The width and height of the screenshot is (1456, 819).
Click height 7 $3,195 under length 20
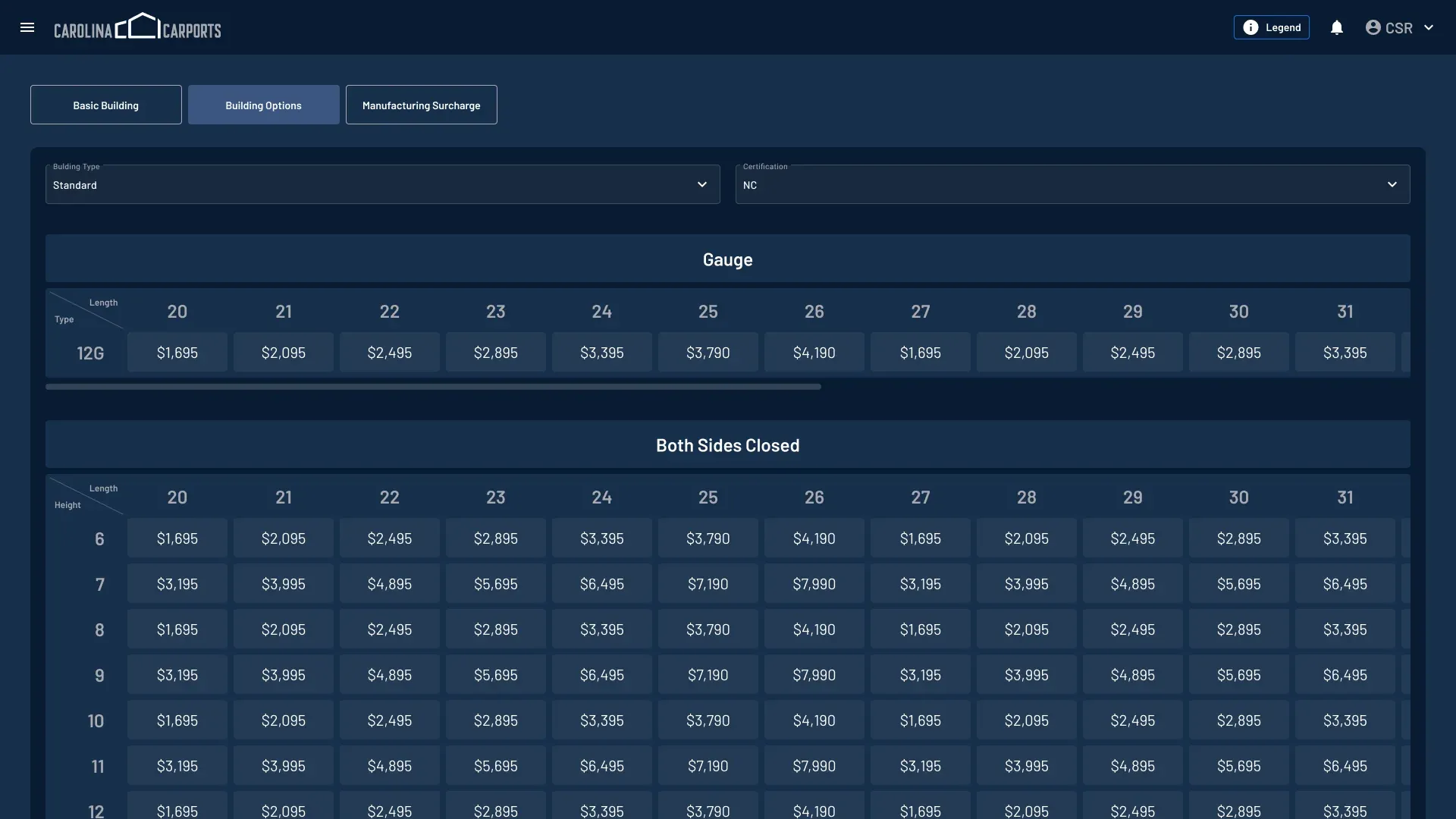pyautogui.click(x=177, y=583)
